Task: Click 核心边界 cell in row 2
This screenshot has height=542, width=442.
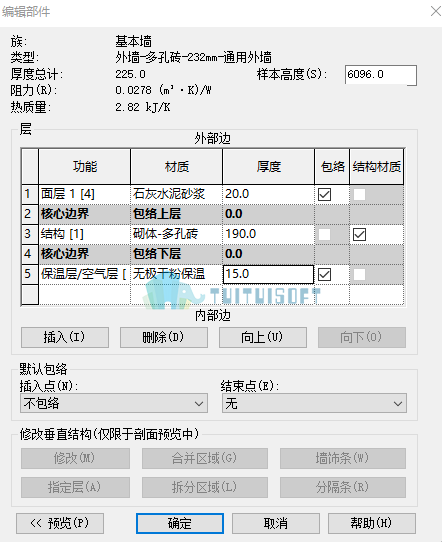Action: click(84, 214)
